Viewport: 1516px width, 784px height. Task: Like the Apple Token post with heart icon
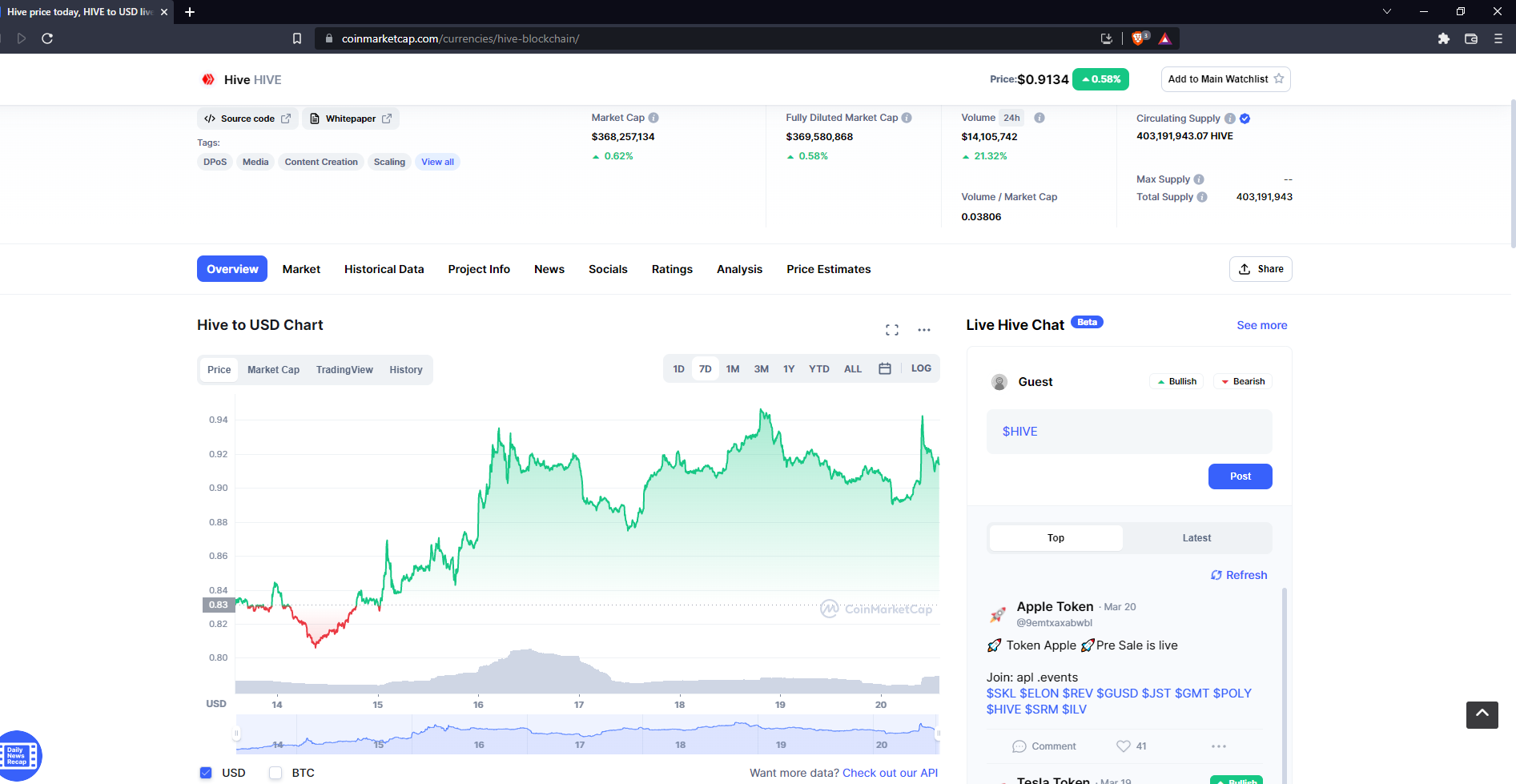point(1124,746)
